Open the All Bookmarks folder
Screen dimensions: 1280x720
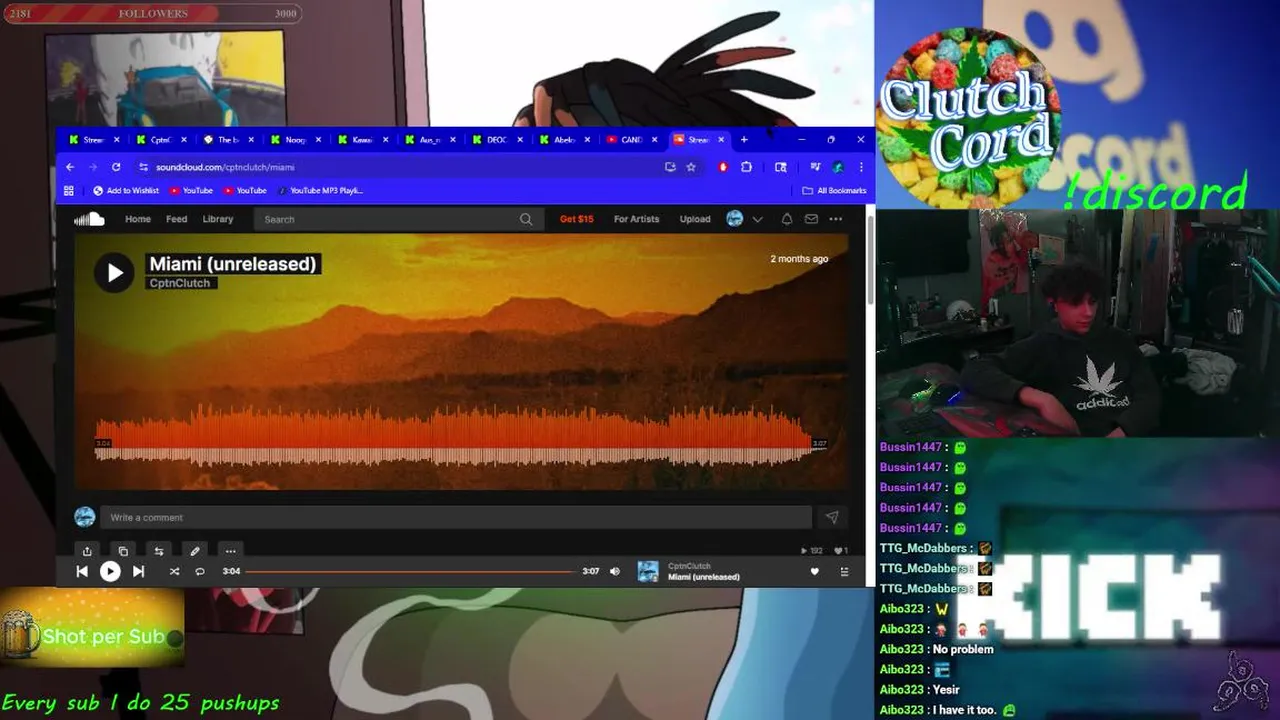pyautogui.click(x=834, y=190)
